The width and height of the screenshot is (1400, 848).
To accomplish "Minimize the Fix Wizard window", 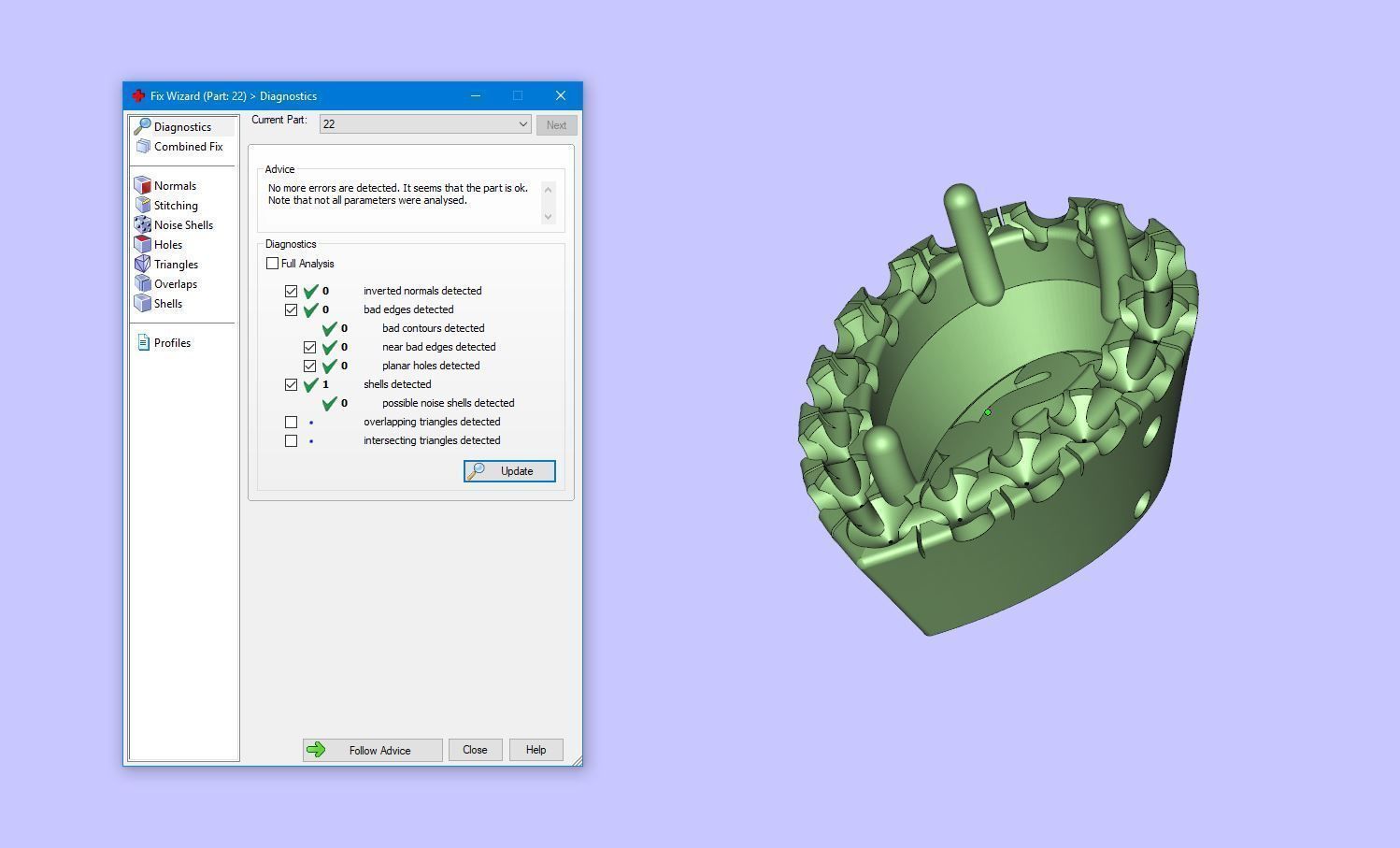I will point(476,95).
